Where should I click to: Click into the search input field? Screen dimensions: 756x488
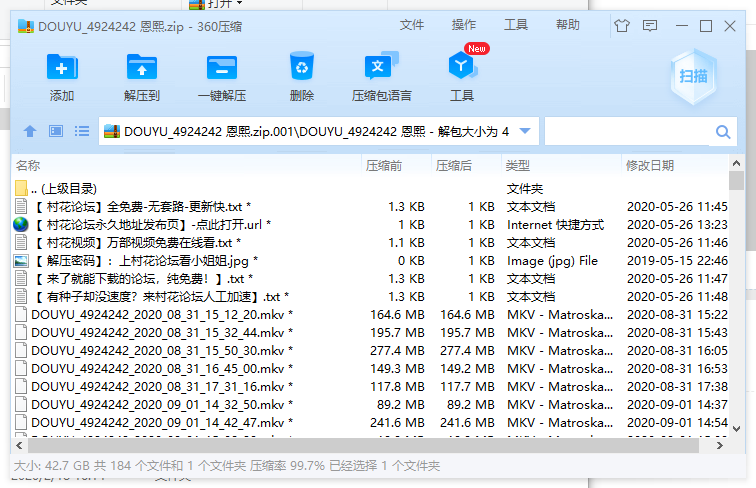[x=627, y=131]
